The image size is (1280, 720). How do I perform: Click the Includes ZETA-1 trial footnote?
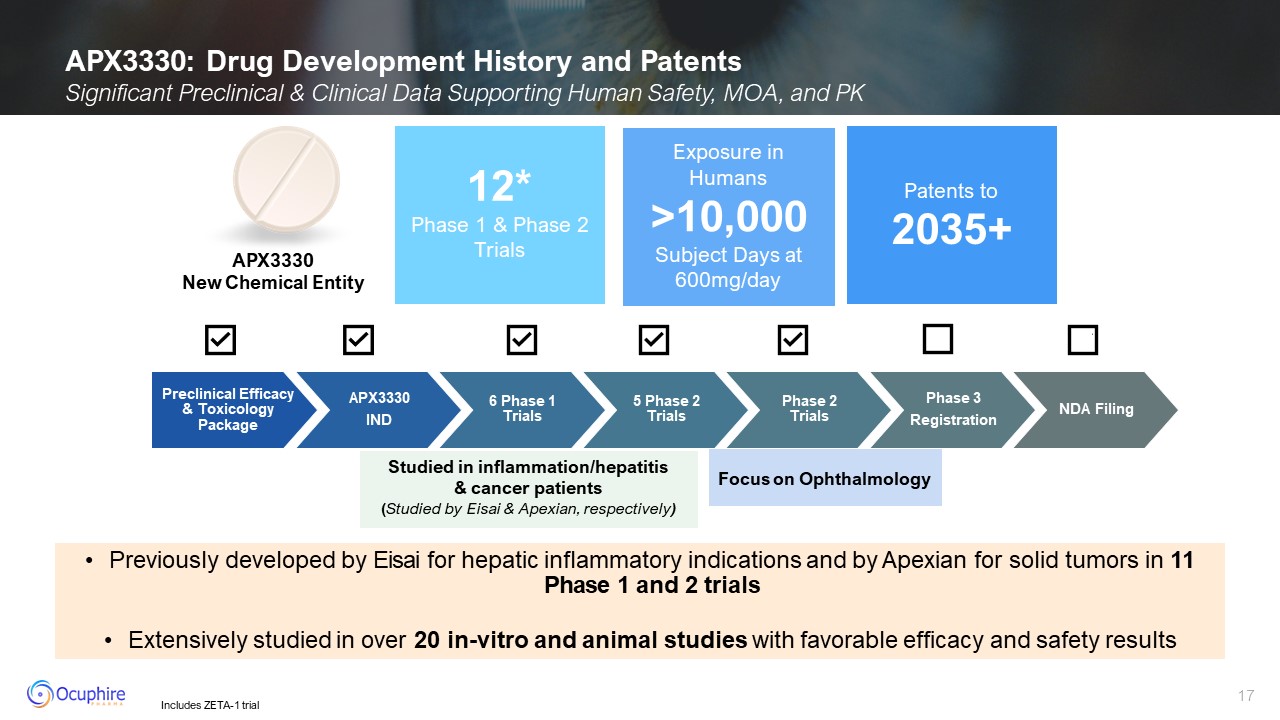tap(210, 706)
